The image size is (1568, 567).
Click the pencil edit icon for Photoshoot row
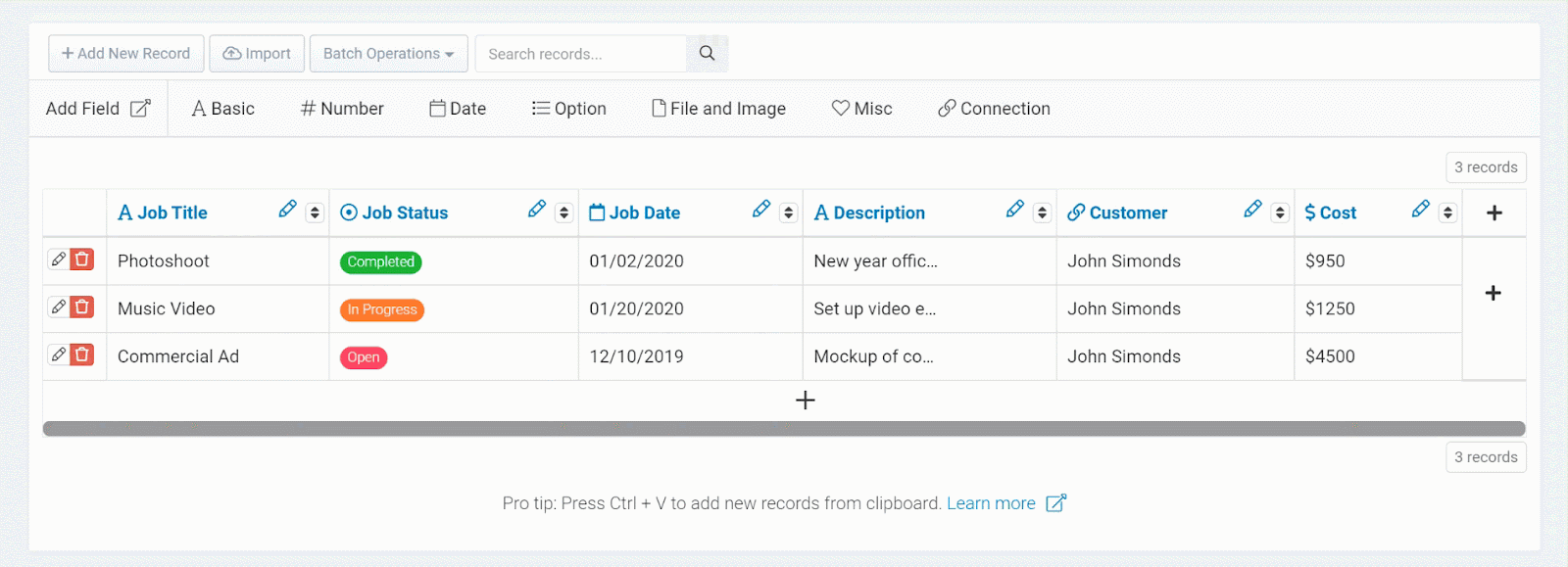pos(59,260)
